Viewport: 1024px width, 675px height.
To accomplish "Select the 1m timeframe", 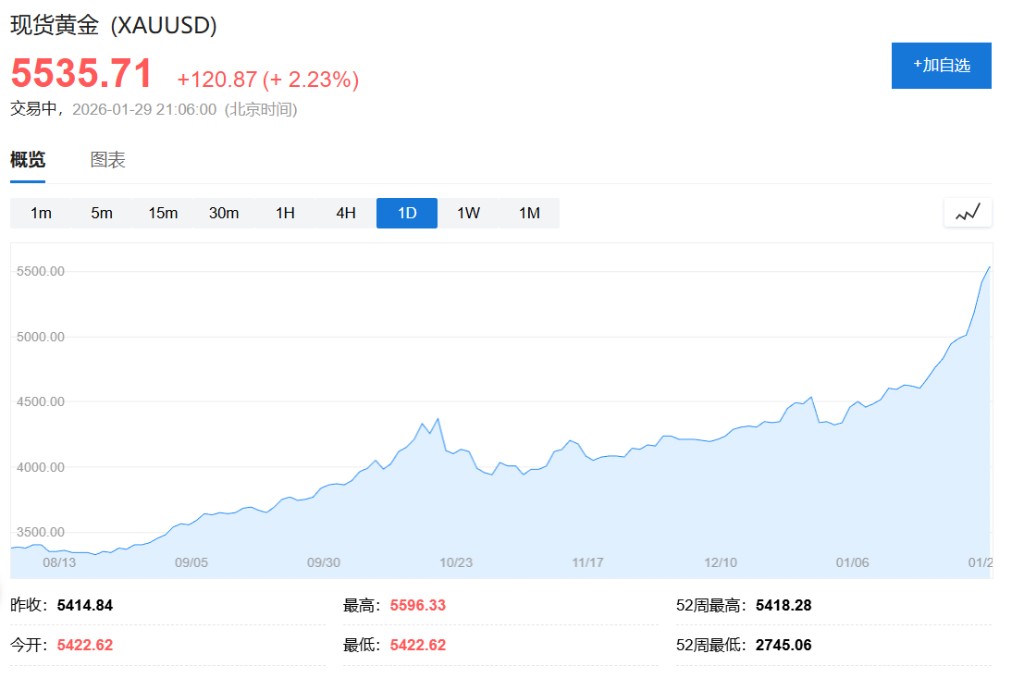I will [41, 213].
